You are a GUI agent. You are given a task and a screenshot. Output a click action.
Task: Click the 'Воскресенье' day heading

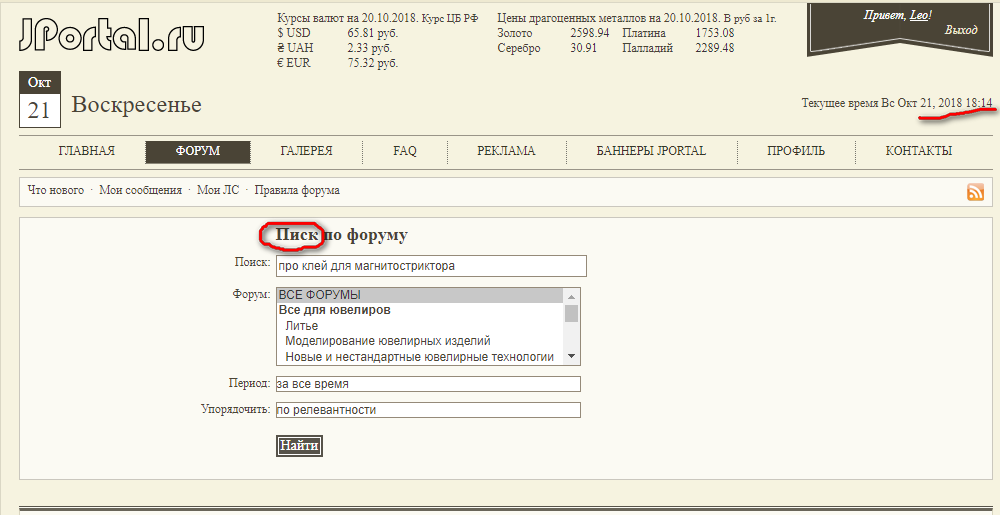click(x=136, y=105)
